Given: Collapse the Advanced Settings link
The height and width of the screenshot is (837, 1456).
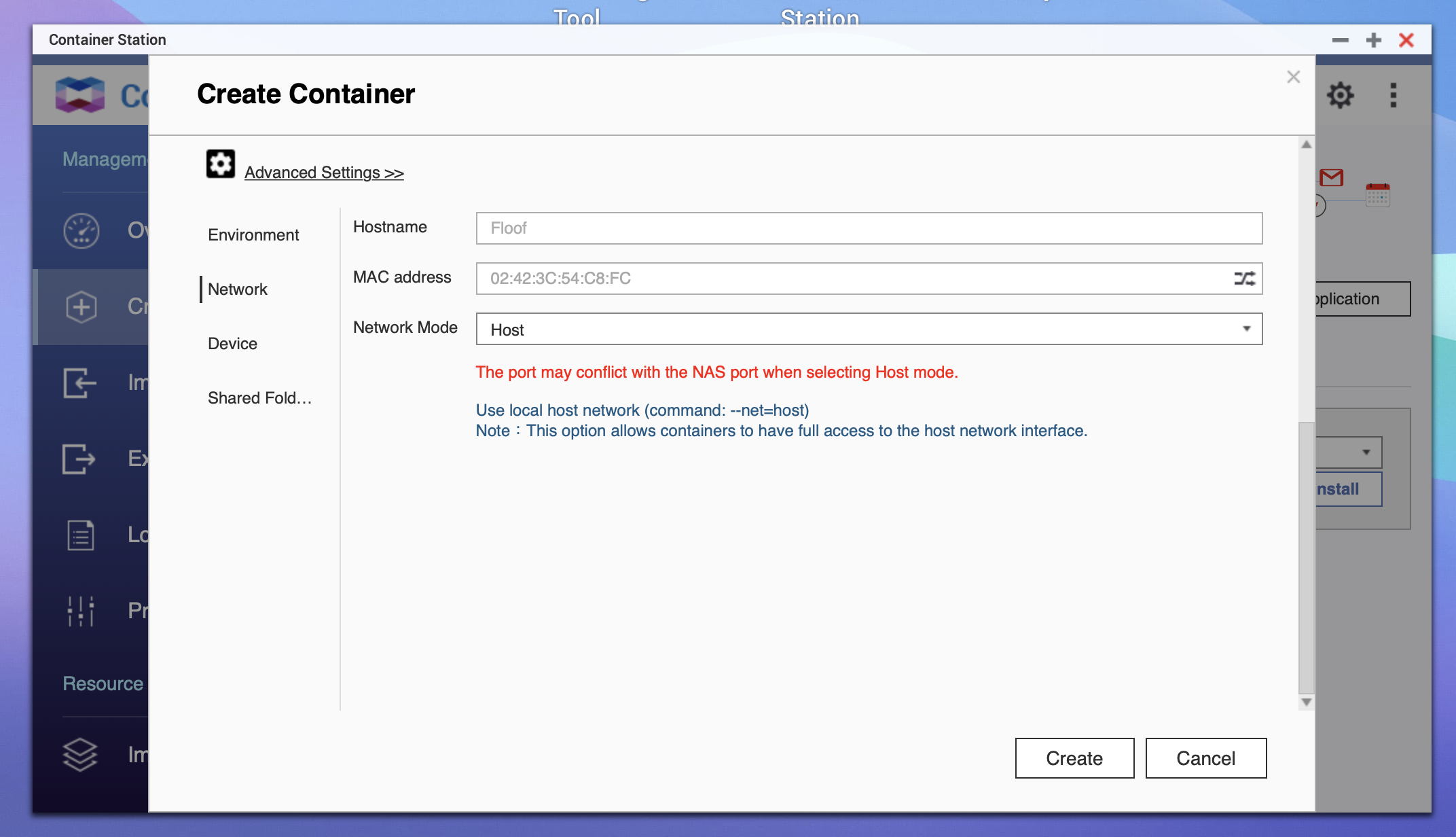Looking at the screenshot, I should [x=324, y=173].
